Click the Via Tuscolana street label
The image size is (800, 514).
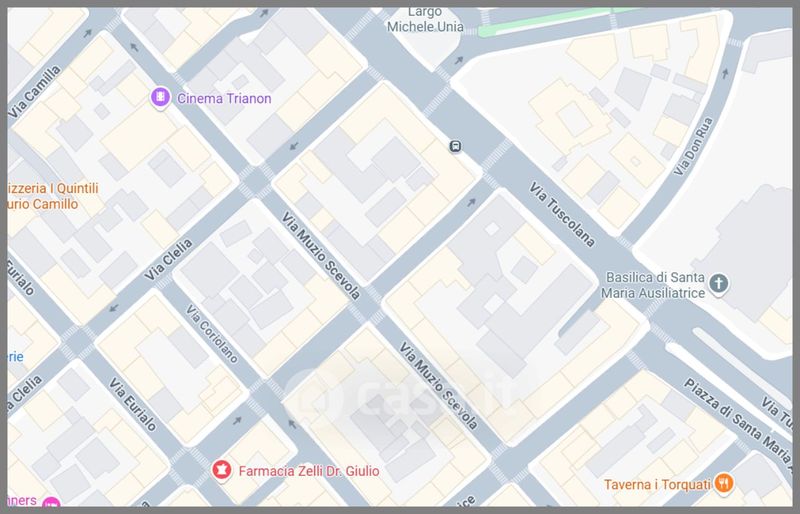tap(562, 214)
